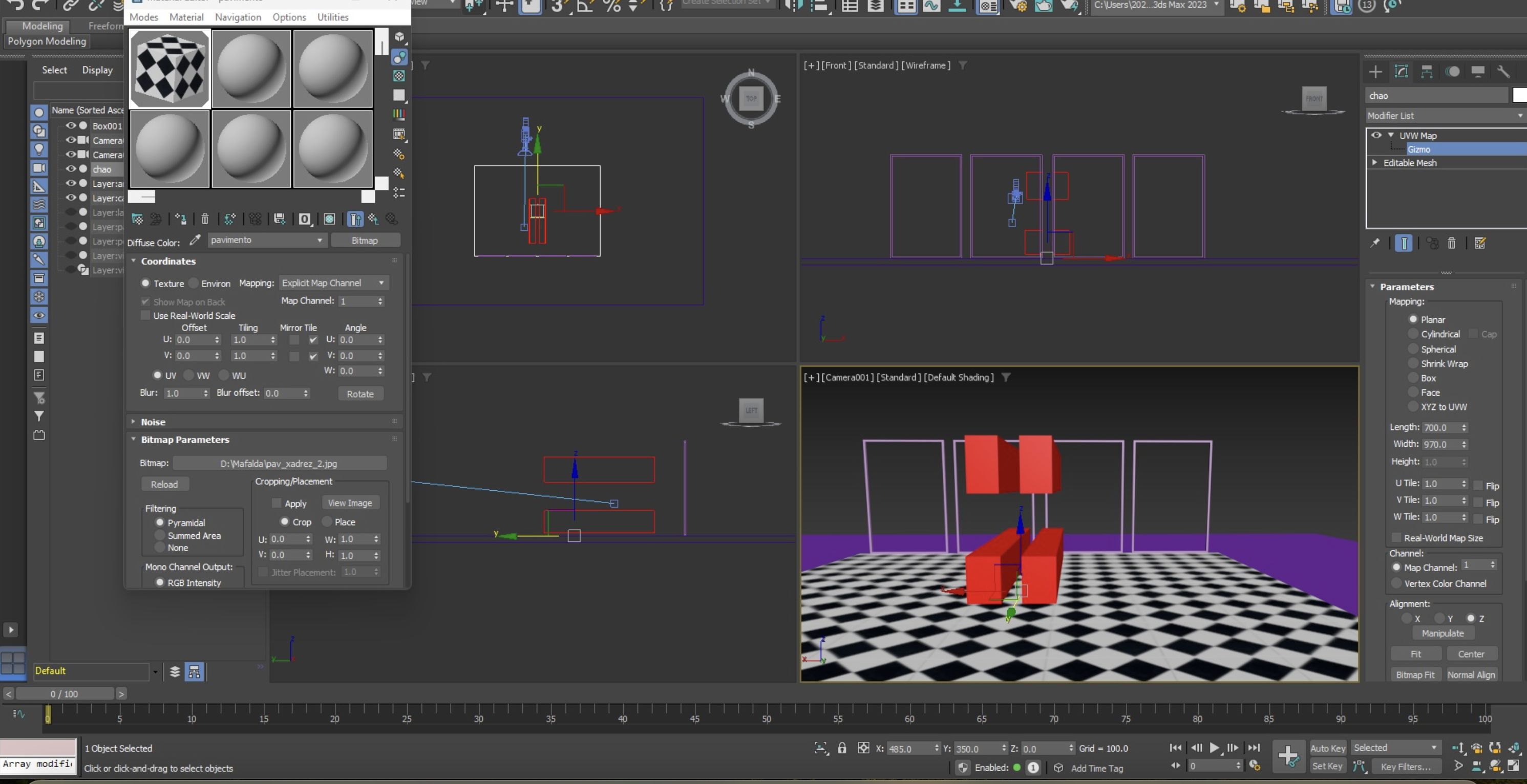Open the Utilities wrench panel

[x=1503, y=72]
